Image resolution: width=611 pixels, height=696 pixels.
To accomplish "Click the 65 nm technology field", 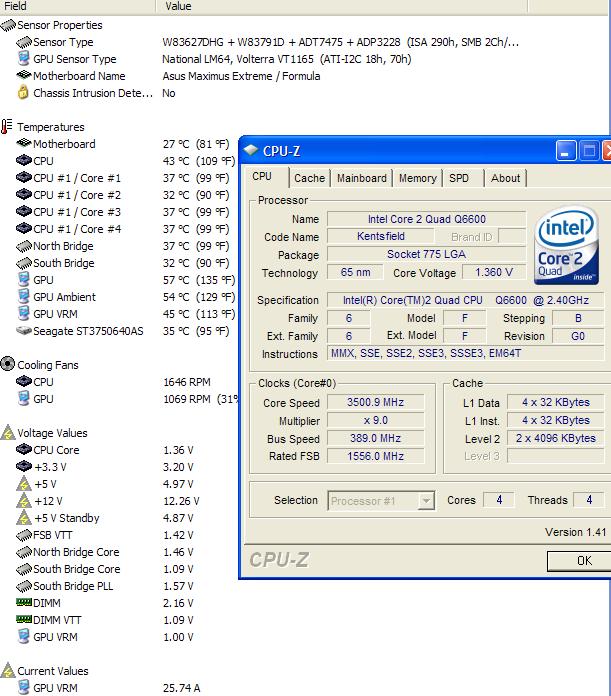I will [x=355, y=272].
